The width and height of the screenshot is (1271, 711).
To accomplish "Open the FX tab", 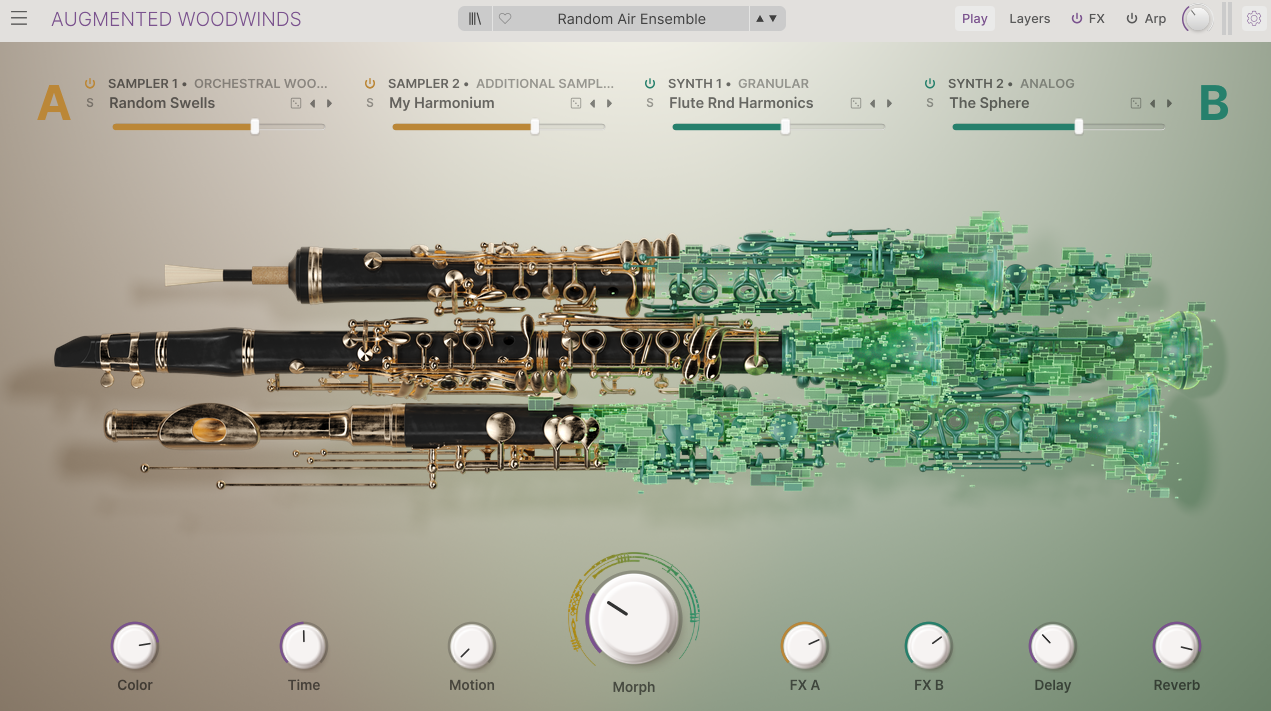I will pyautogui.click(x=1097, y=19).
